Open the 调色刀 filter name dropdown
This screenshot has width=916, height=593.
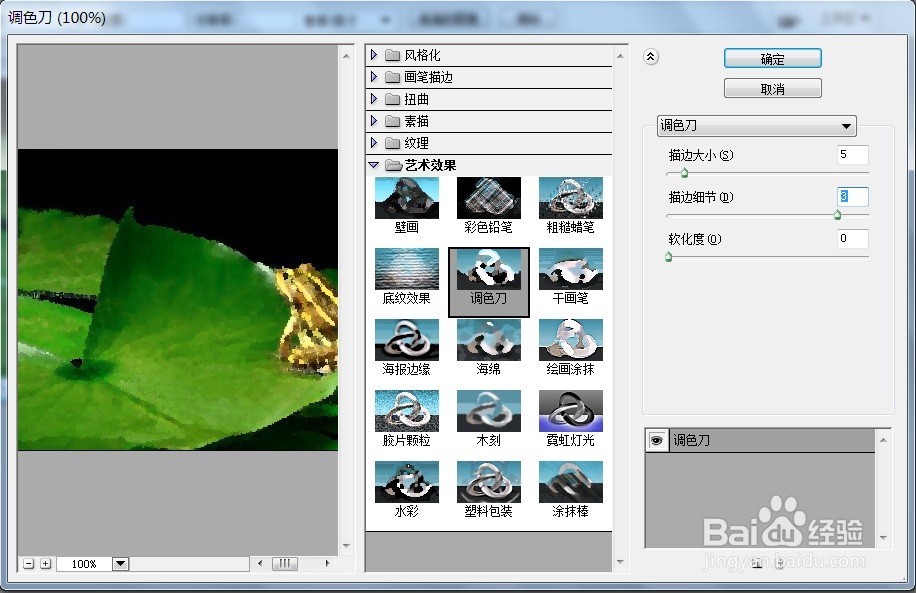tap(757, 126)
